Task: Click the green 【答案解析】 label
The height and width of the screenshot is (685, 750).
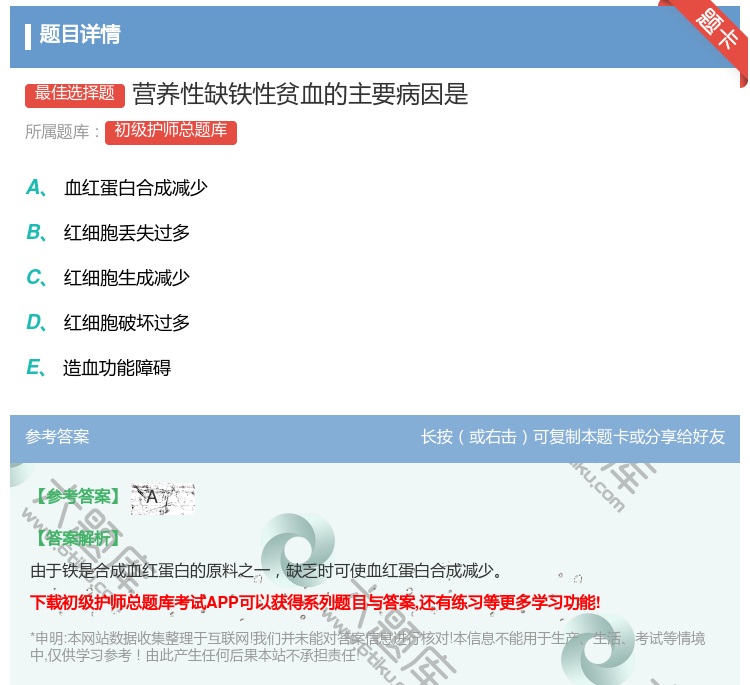Action: (76, 538)
